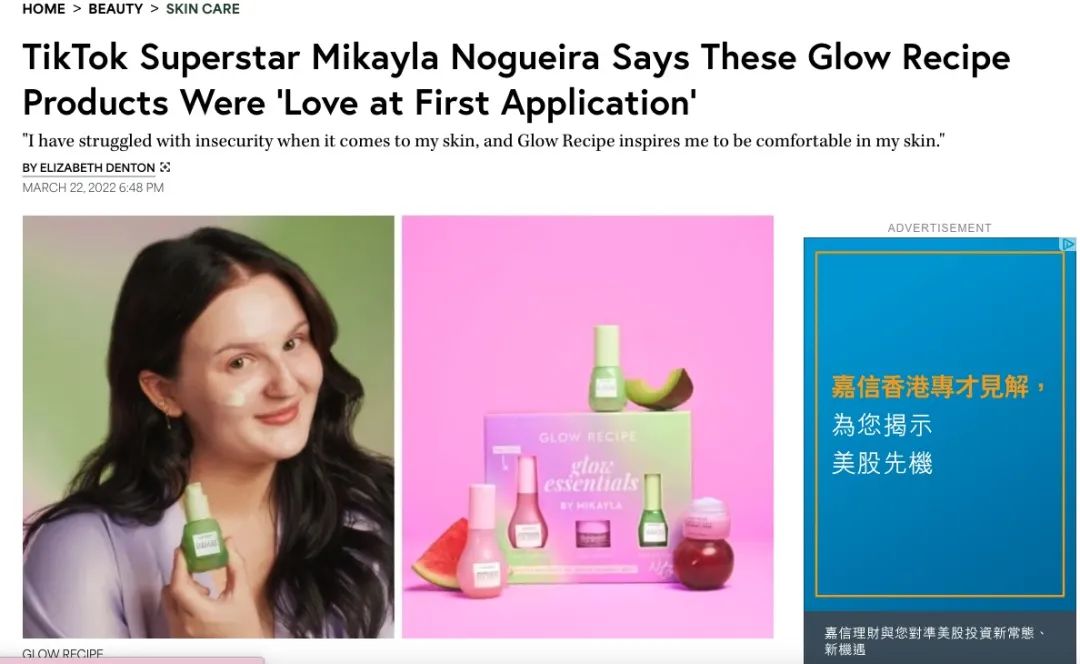1080x664 pixels.
Task: Click the watermelon slice in the product photo
Action: [442, 554]
